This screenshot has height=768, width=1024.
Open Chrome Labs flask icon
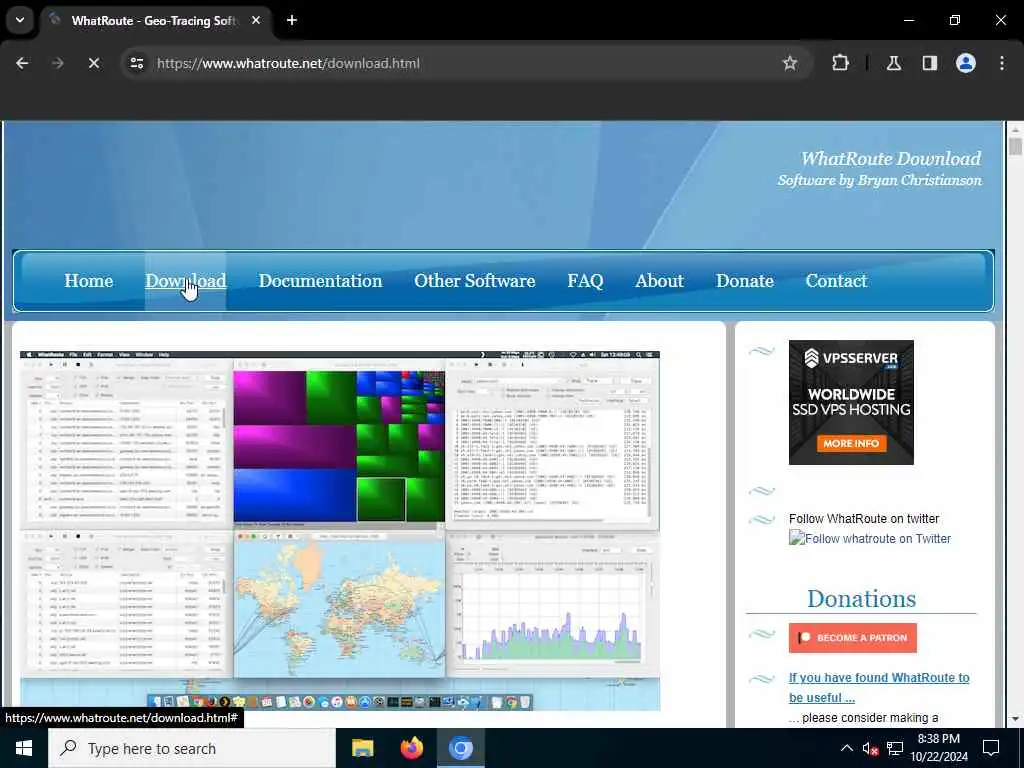(893, 63)
